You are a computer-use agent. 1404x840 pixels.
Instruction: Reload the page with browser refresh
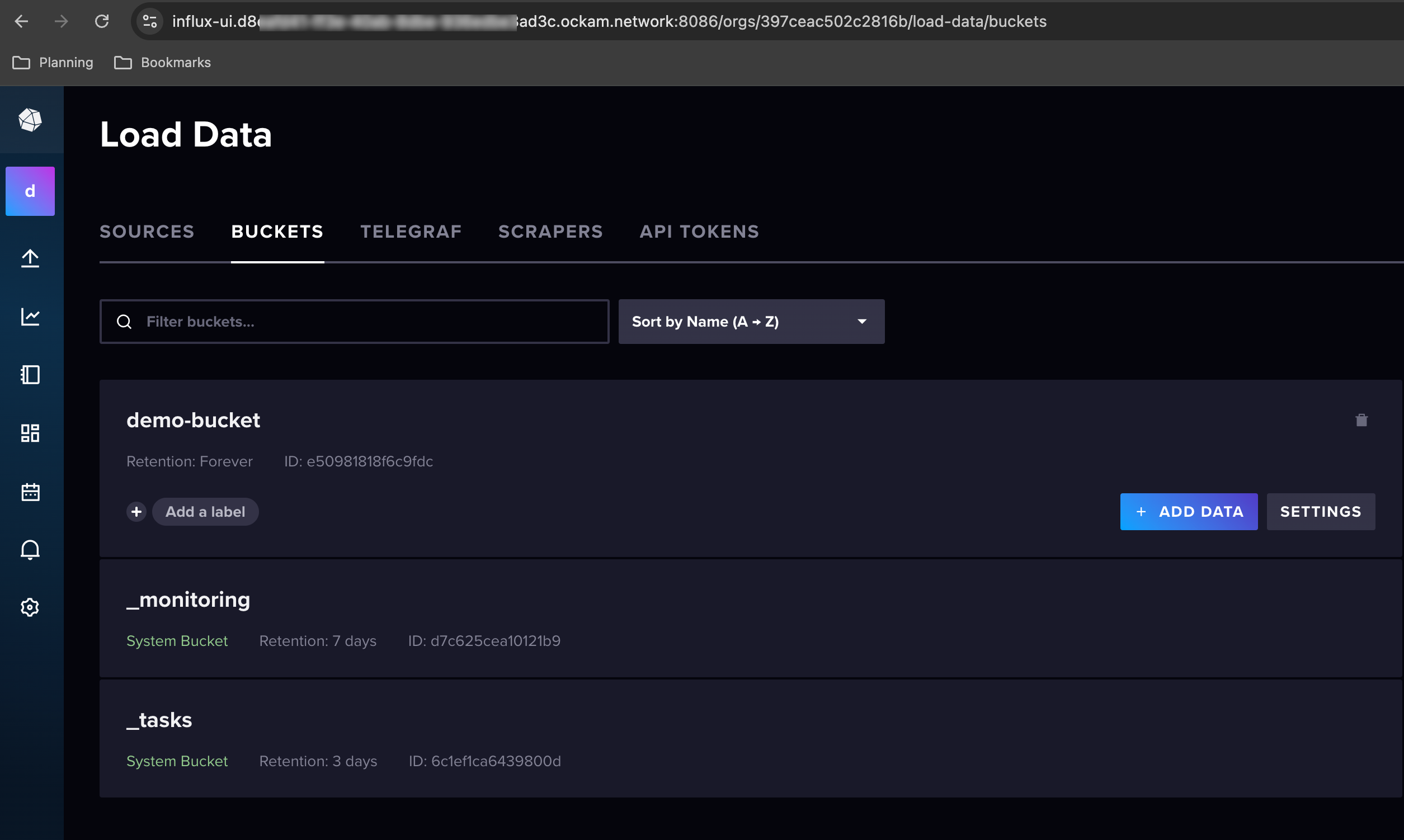(x=102, y=21)
